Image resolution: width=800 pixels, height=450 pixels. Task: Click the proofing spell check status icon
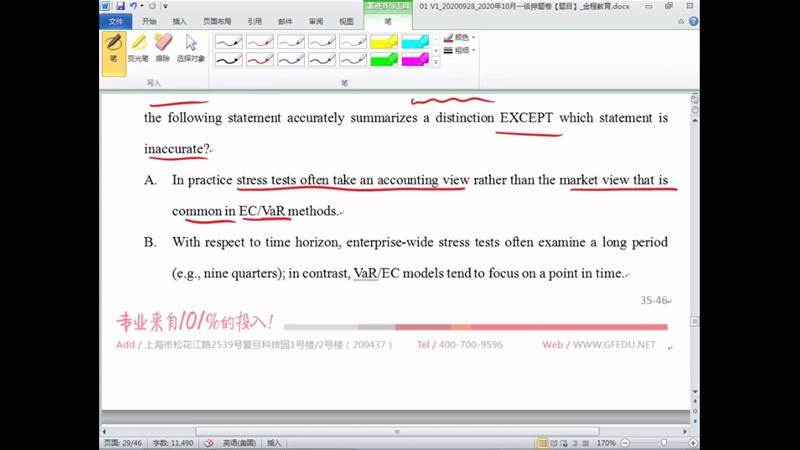tap(209, 443)
